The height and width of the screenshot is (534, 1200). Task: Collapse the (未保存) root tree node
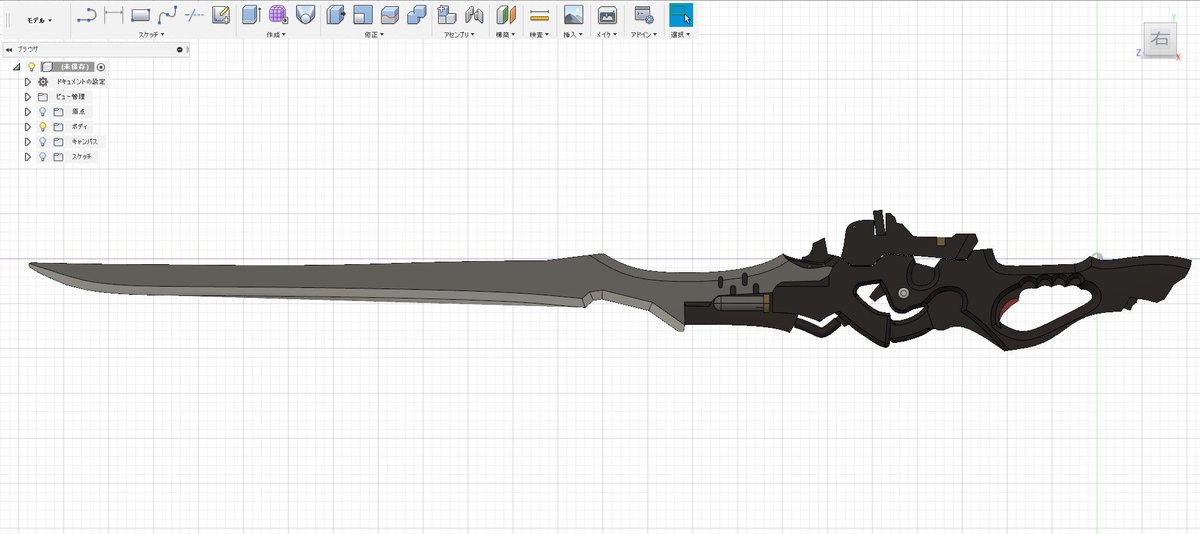[x=16, y=67]
